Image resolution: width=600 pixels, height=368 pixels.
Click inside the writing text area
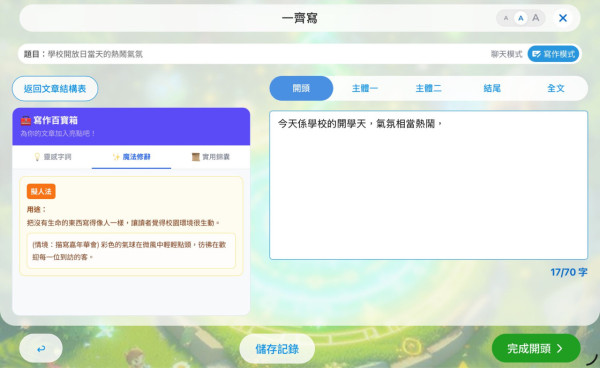tap(429, 185)
